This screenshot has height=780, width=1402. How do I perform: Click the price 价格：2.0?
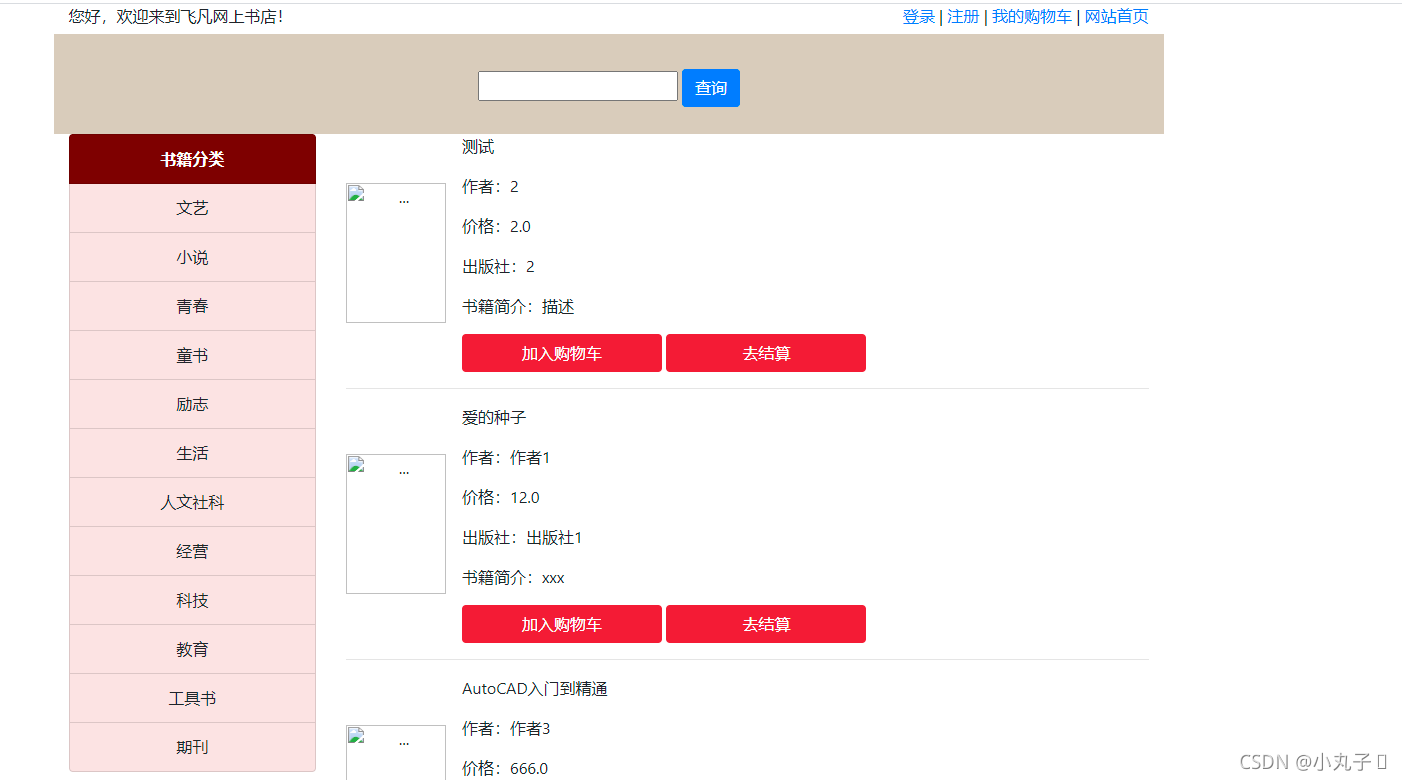point(496,227)
